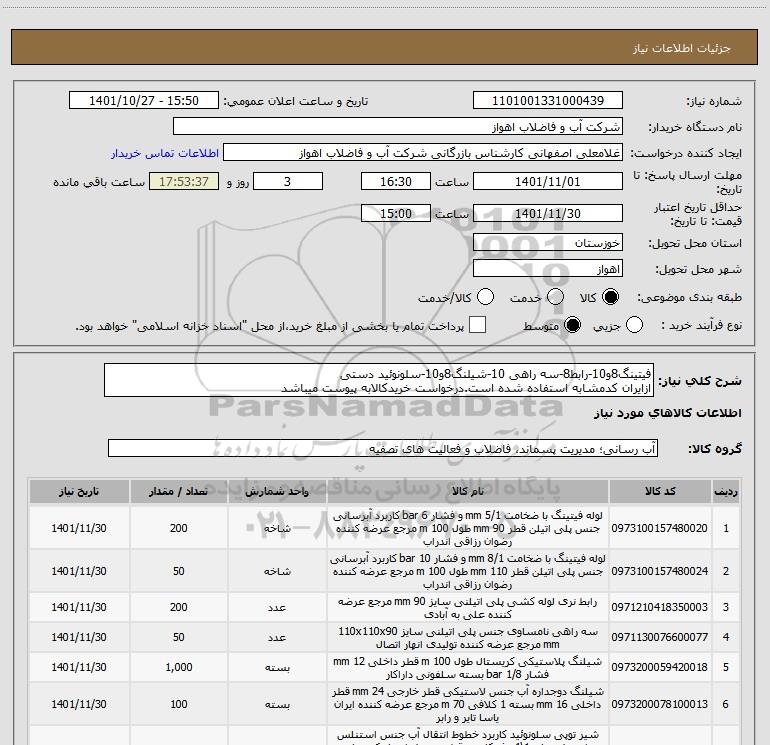Click the city field اهواز
Viewport: 770px width, 745px height.
(548, 269)
